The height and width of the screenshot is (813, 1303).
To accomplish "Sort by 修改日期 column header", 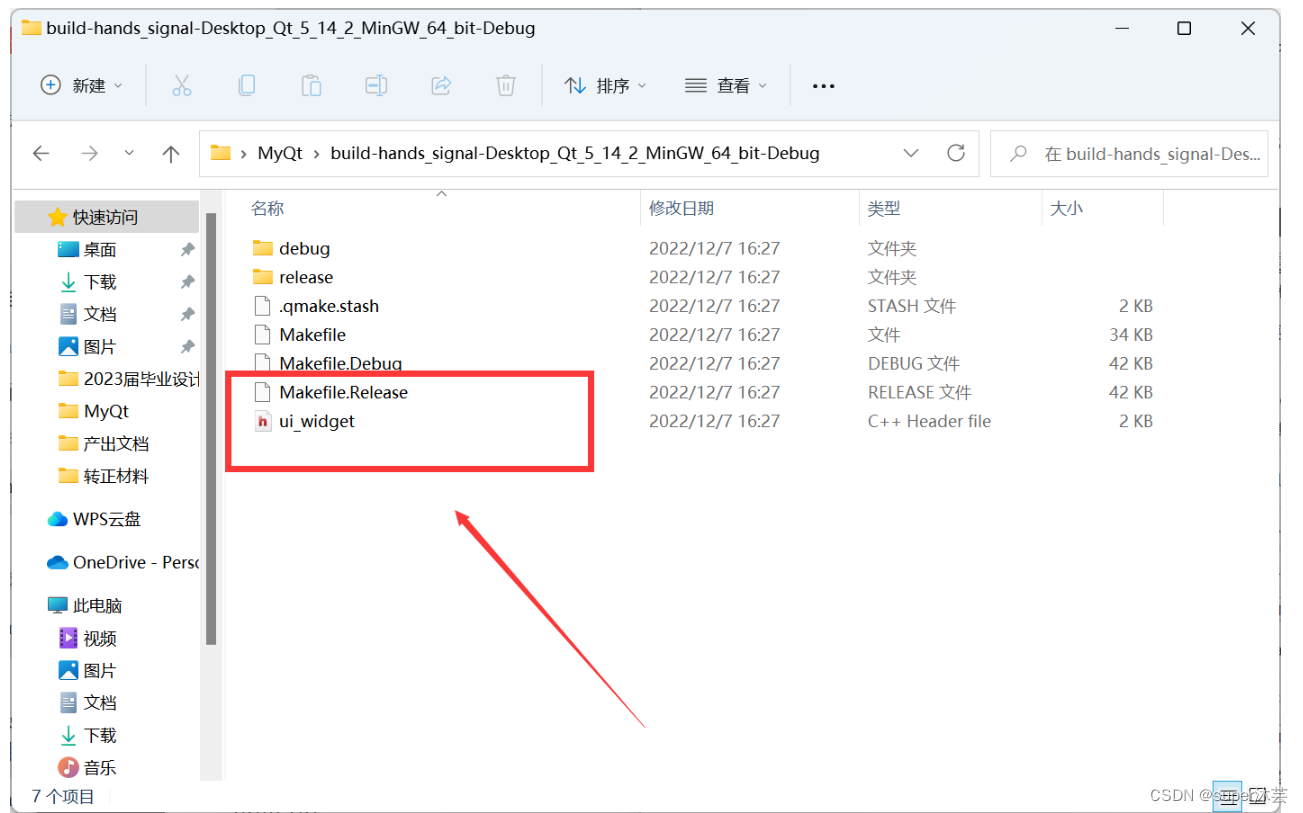I will (x=682, y=208).
